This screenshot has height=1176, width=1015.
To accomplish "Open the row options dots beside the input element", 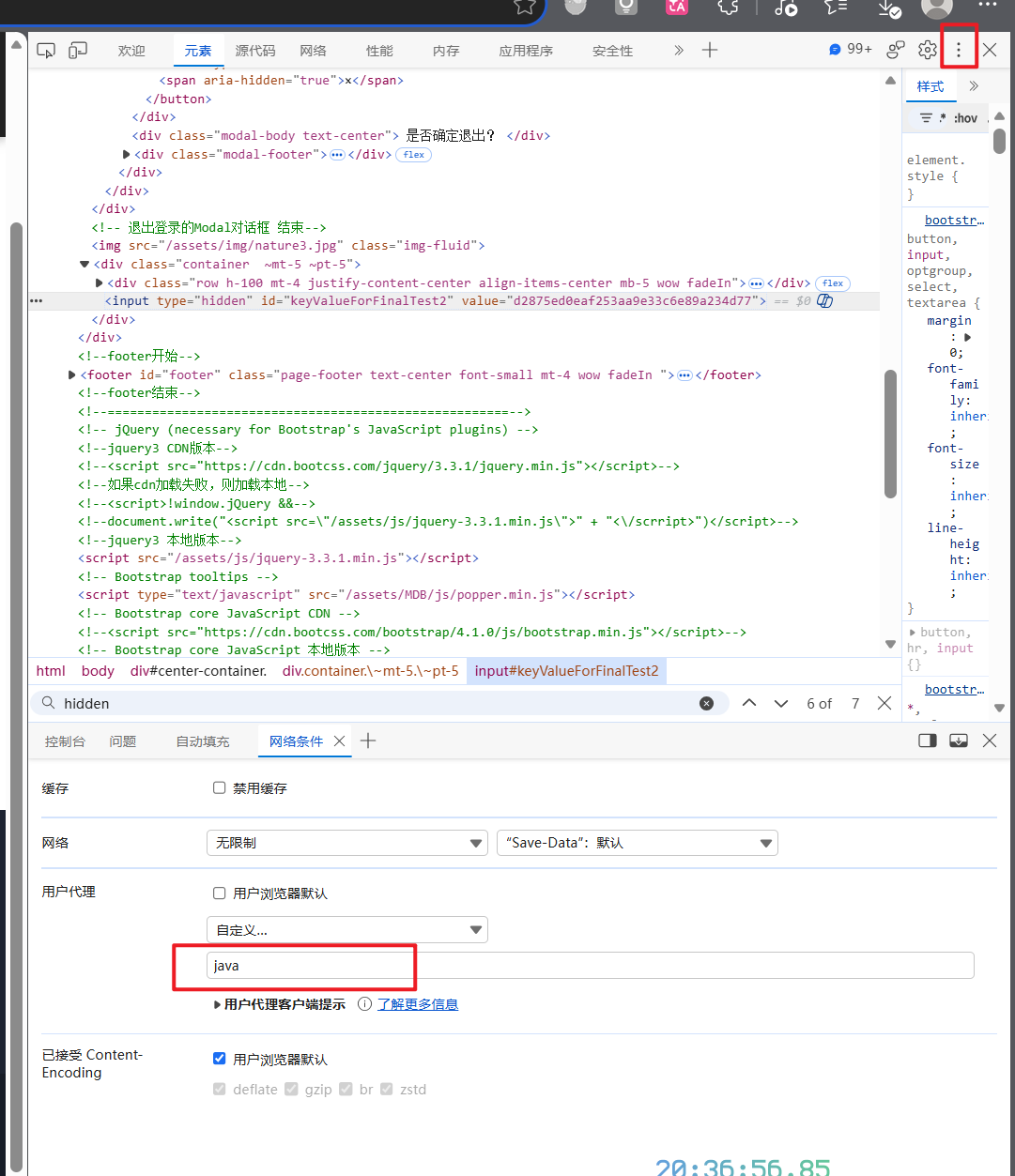I will 37,301.
